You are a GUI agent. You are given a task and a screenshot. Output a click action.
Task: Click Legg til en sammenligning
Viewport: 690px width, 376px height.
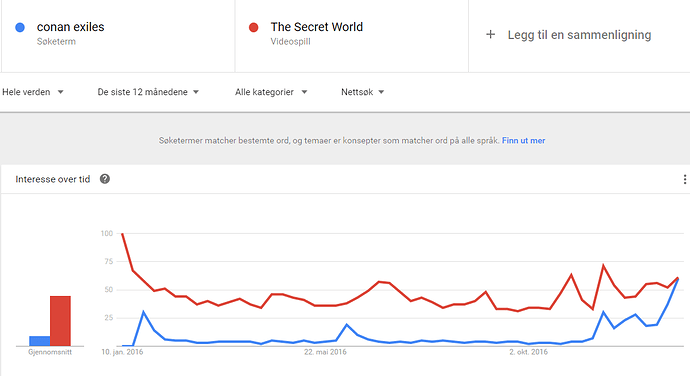click(x=579, y=35)
